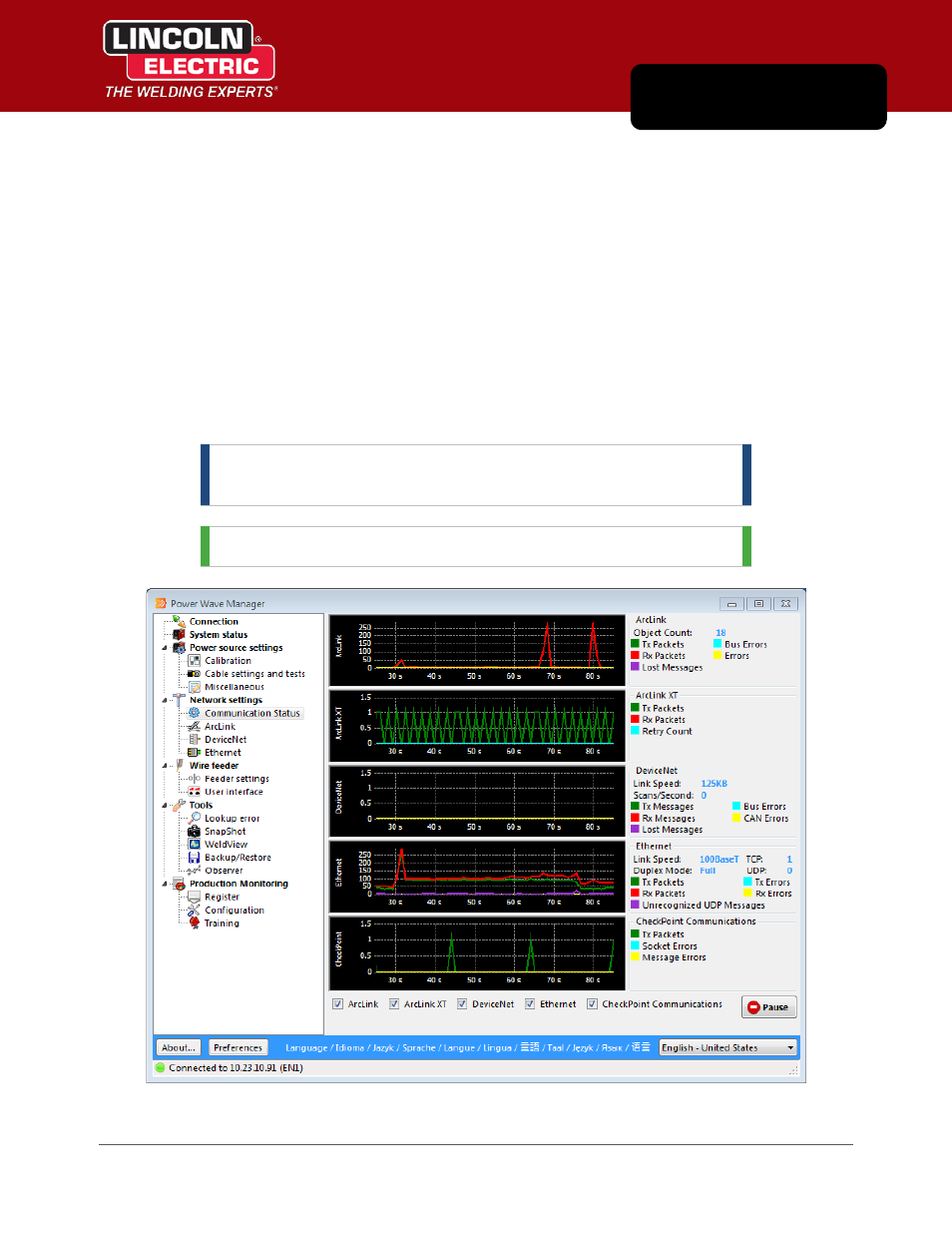The height and width of the screenshot is (1233, 952).
Task: Click the Network settings icon
Action: (x=179, y=700)
